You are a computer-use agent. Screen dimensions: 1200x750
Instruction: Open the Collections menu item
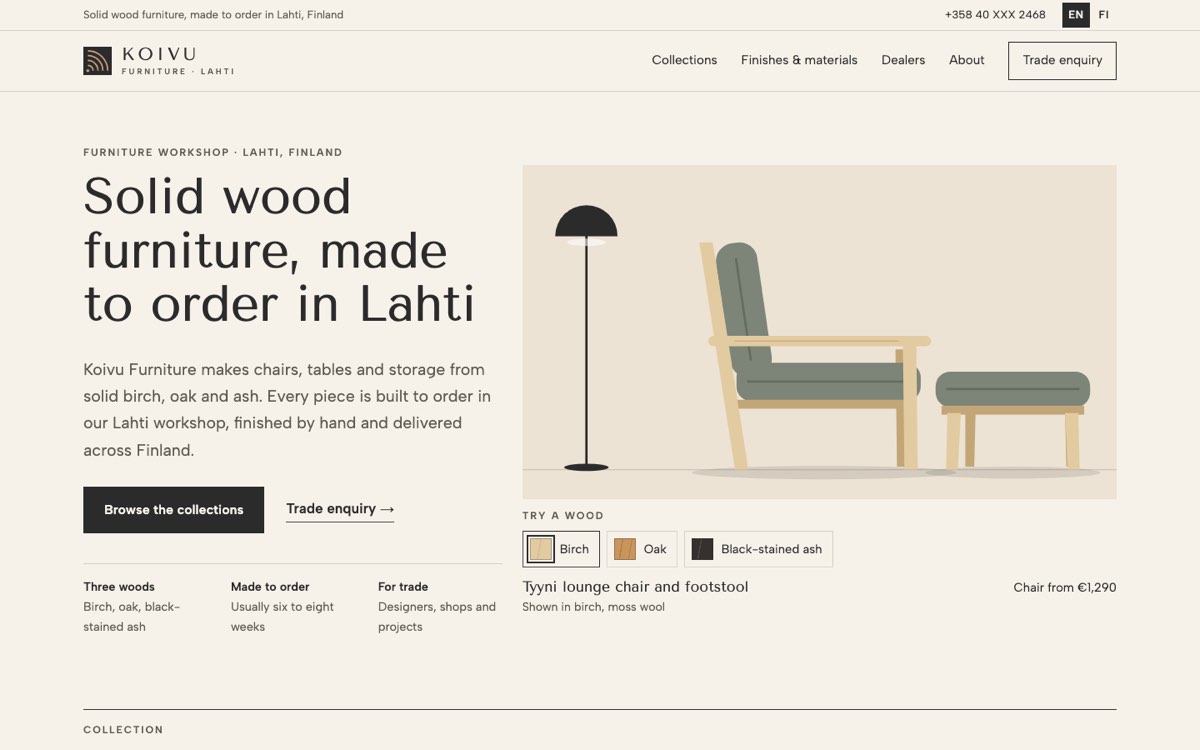point(684,60)
